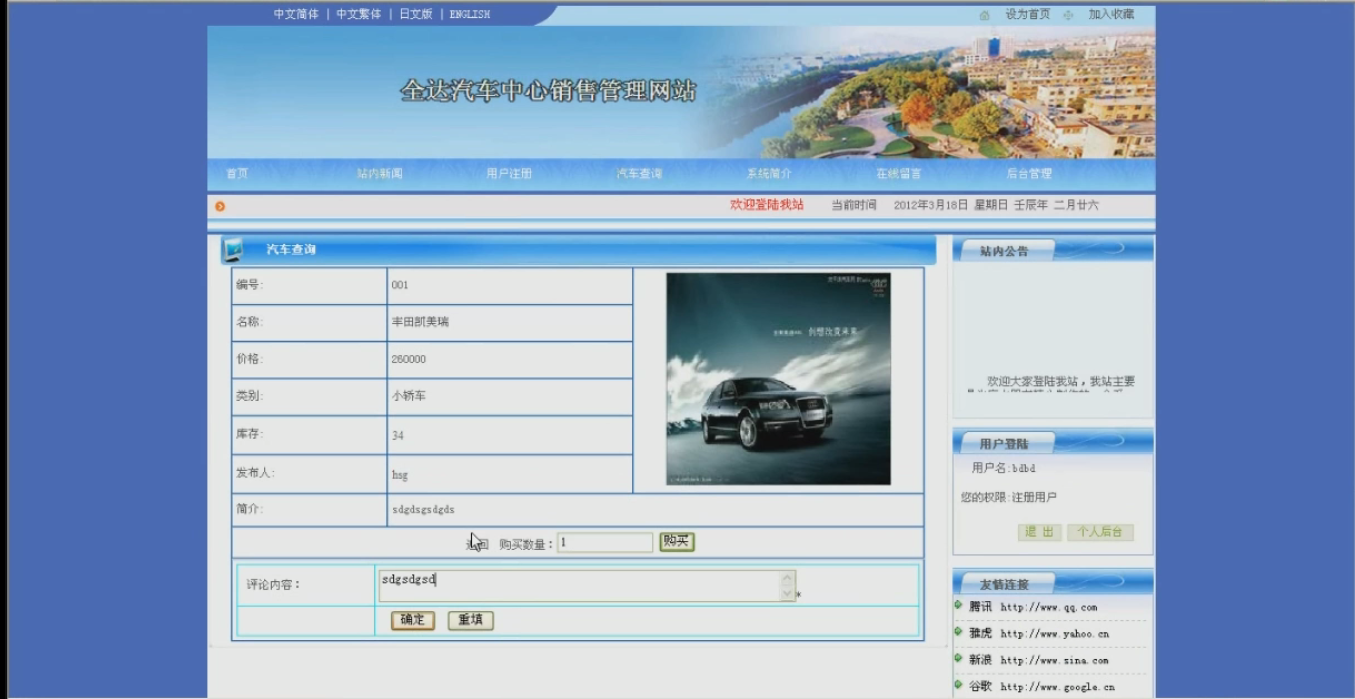The width and height of the screenshot is (1355, 699).
Task: Click the home icon beside 设为首页
Action: tap(985, 15)
